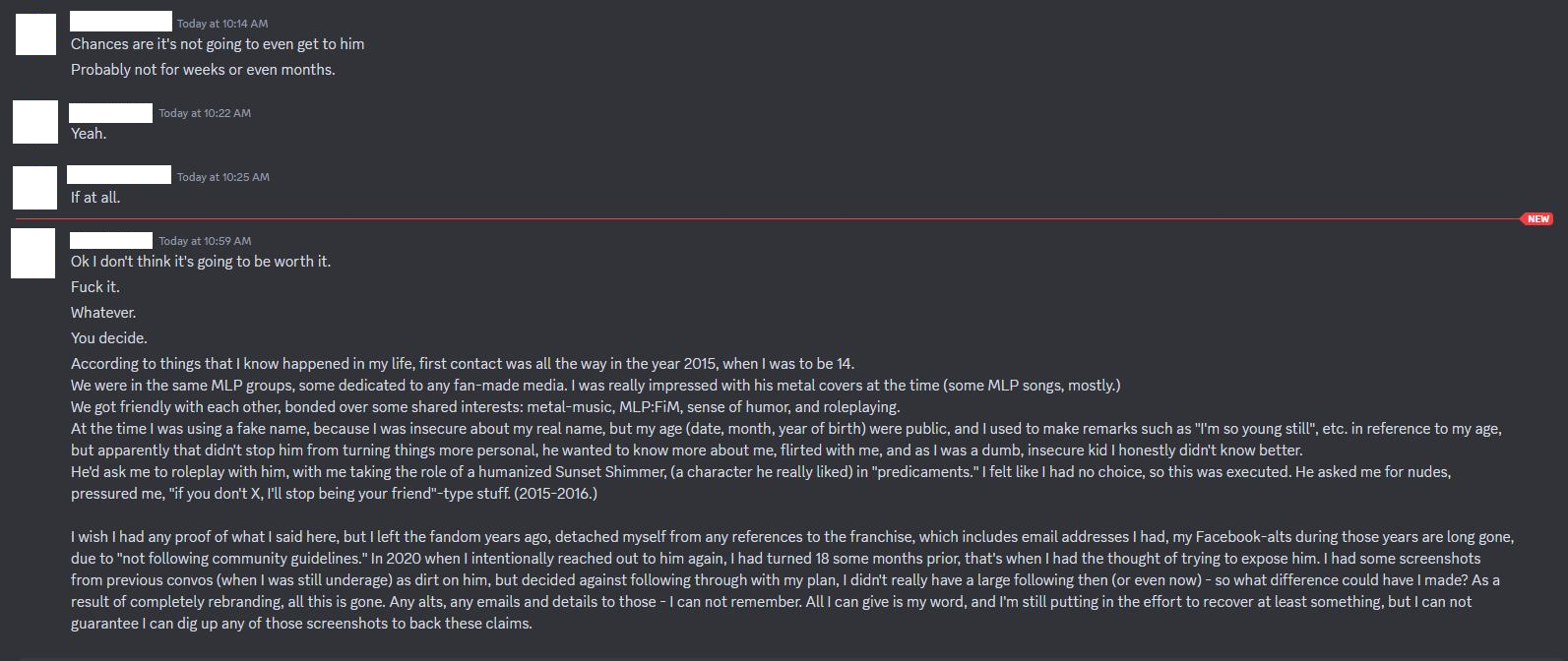Click redacted username at 10:22 AM
Screen dimensions: 1568x661
click(111, 112)
